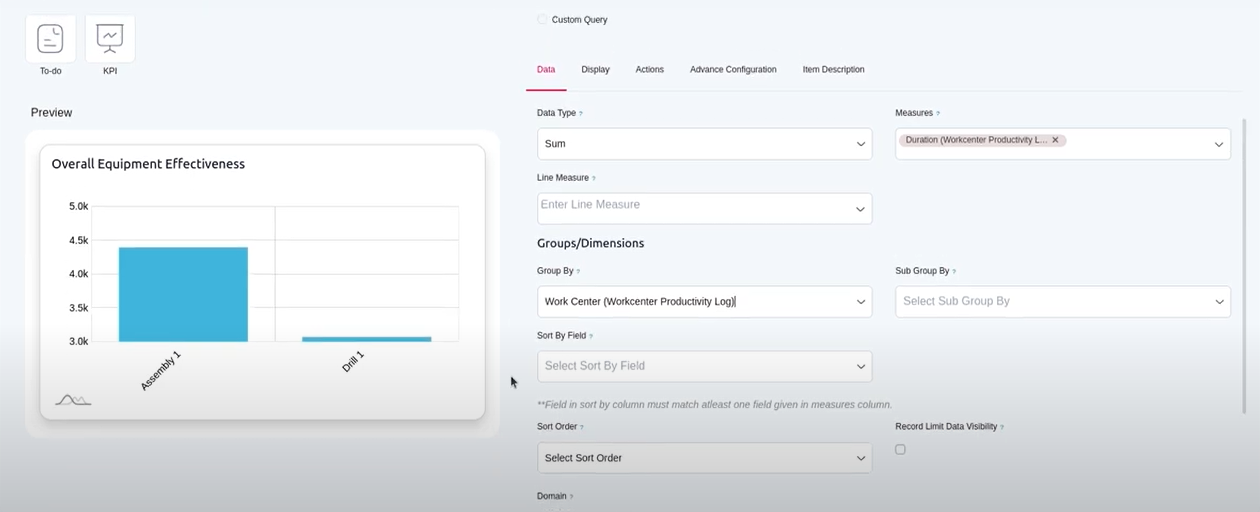Switch to the Display tab

click(x=595, y=70)
